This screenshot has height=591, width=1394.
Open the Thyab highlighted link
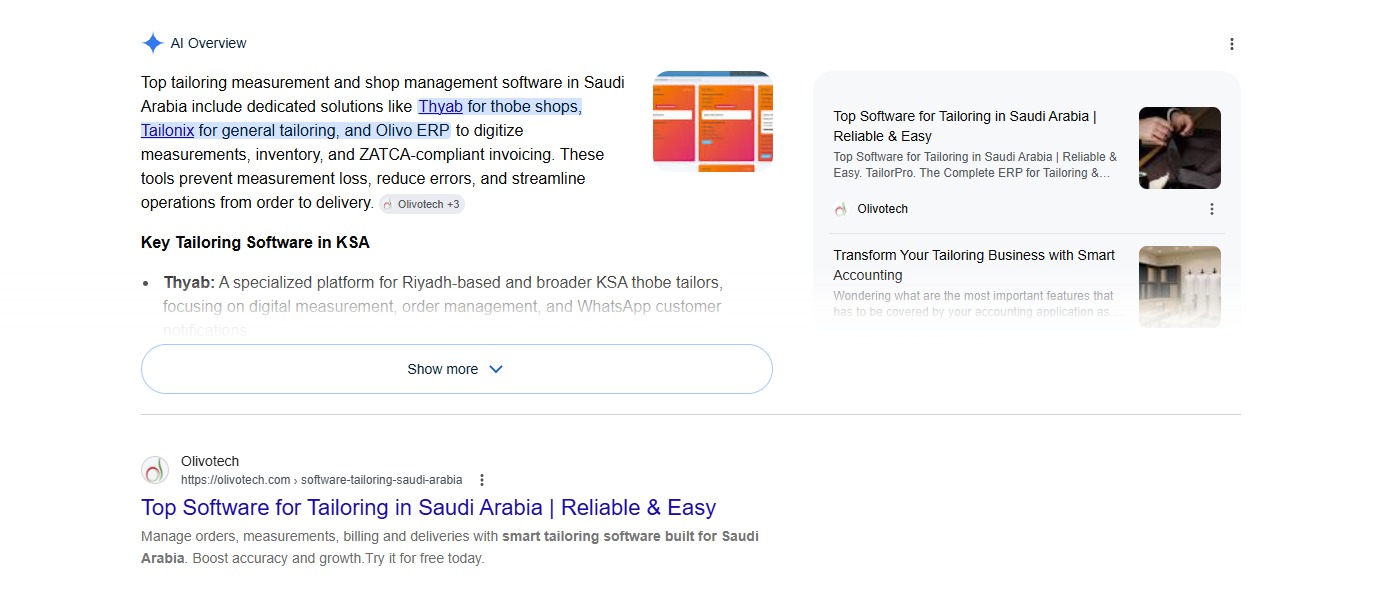click(440, 106)
